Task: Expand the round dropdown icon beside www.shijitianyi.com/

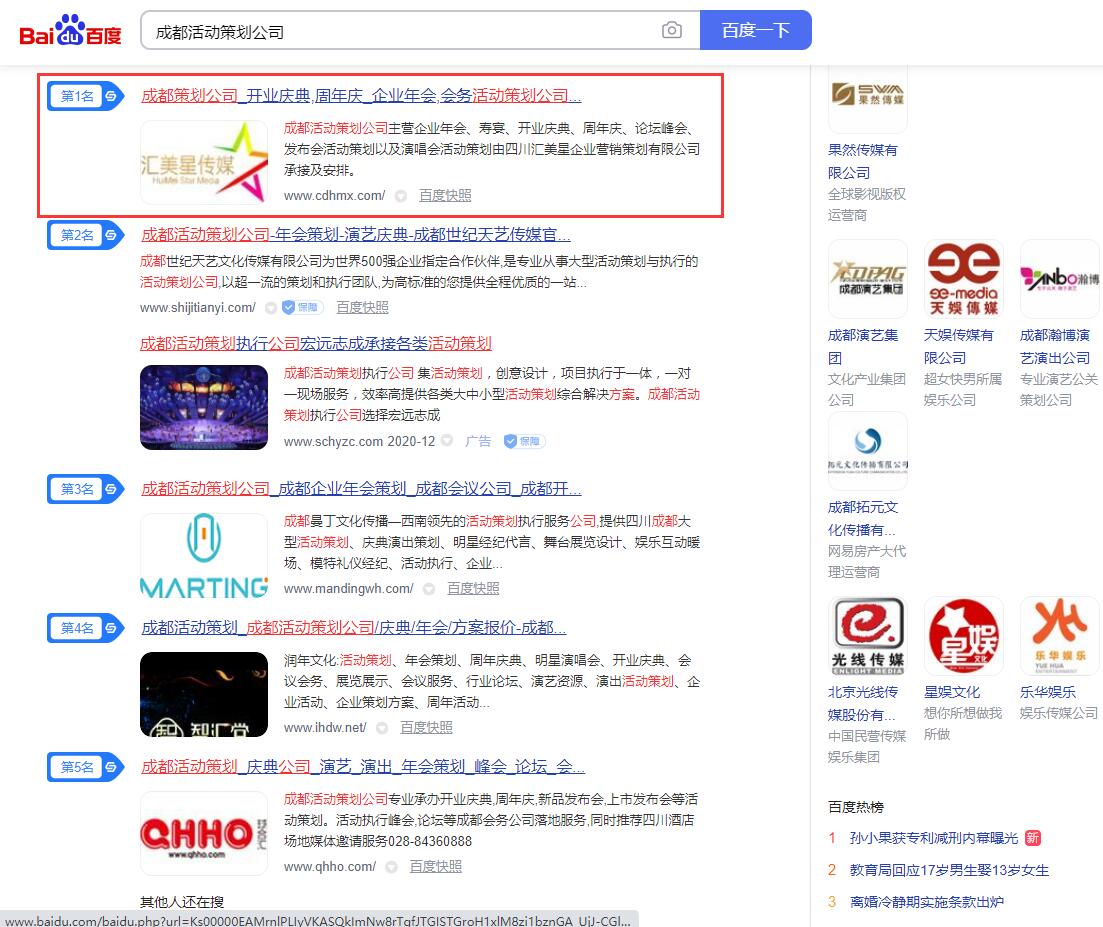Action: point(271,307)
